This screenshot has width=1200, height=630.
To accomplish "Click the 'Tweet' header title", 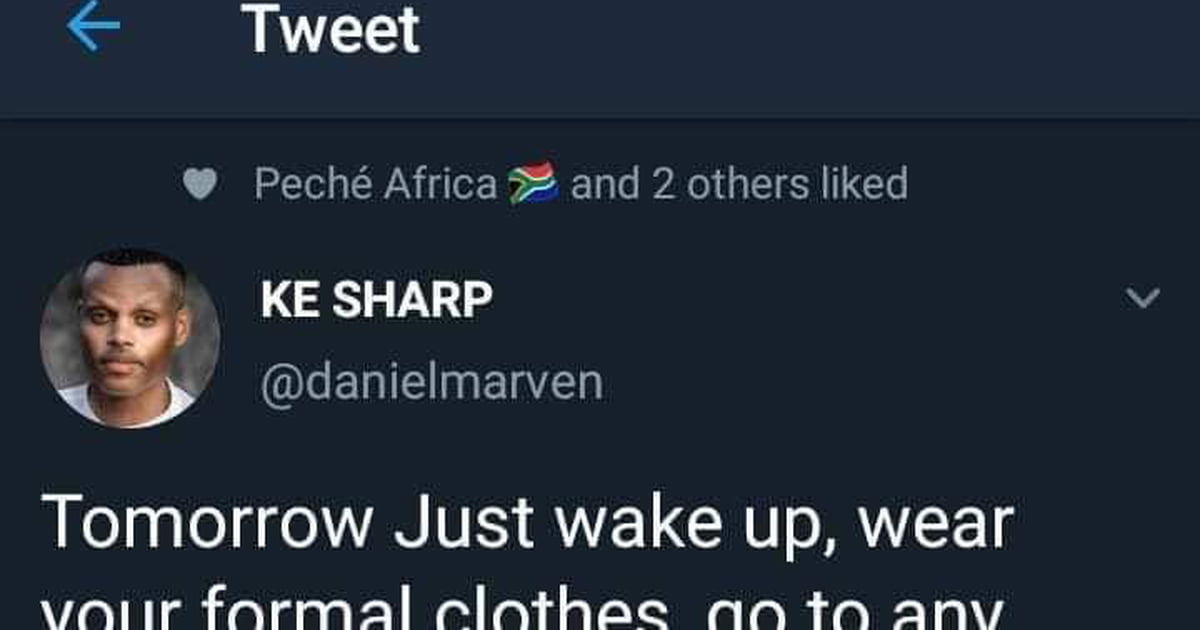I will click(x=331, y=29).
